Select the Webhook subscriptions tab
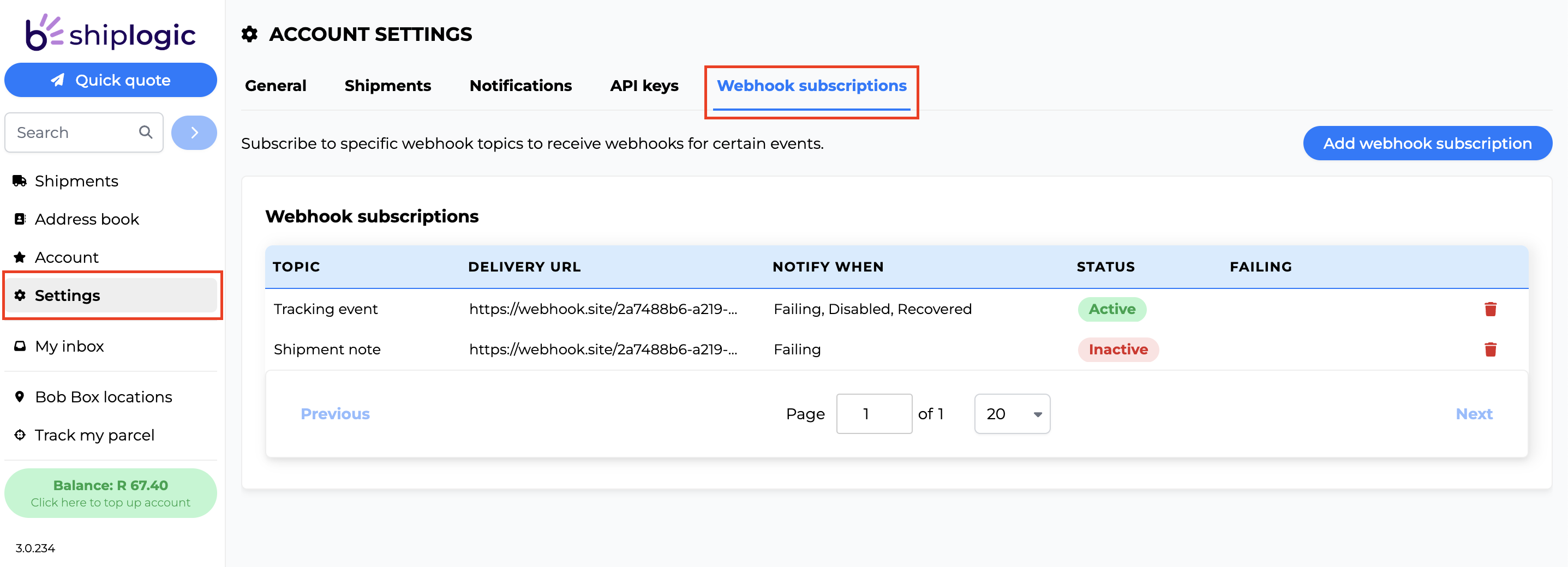Image resolution: width=1568 pixels, height=567 pixels. (811, 86)
